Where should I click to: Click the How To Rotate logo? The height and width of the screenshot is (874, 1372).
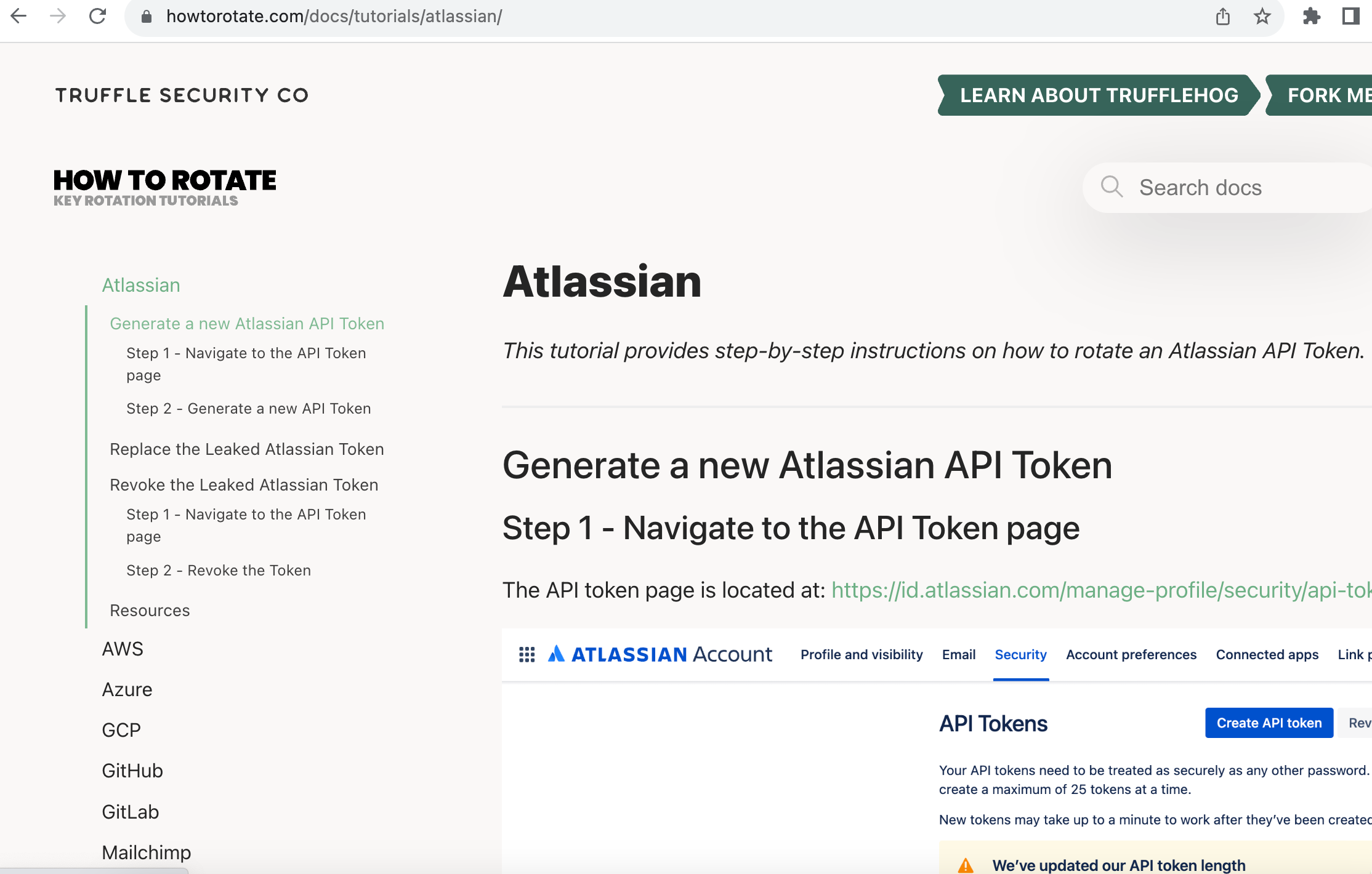click(x=164, y=188)
